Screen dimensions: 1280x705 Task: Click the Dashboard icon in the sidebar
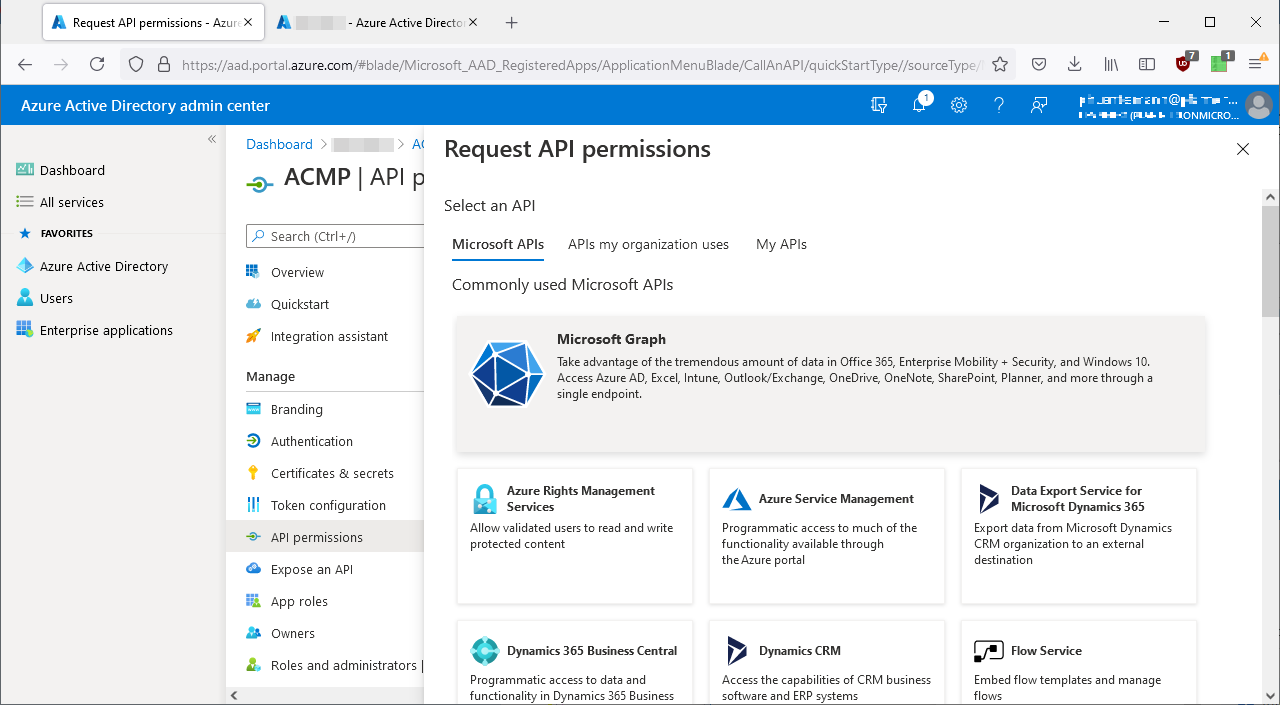pyautogui.click(x=24, y=169)
